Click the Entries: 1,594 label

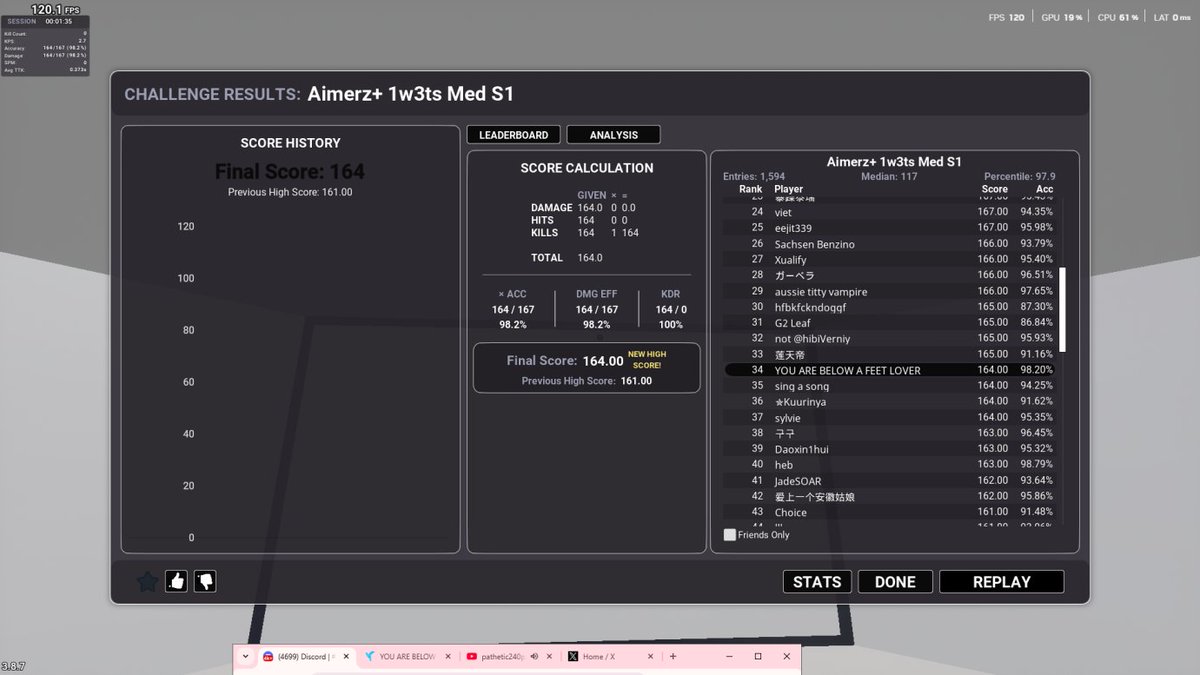tap(754, 177)
